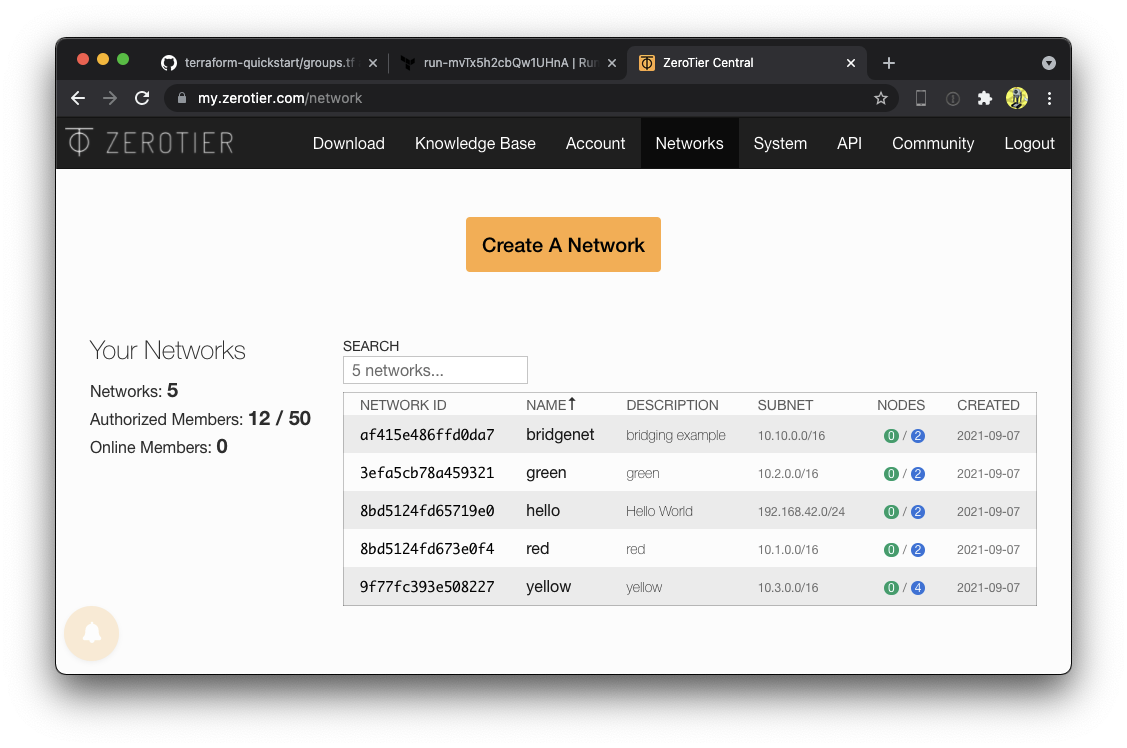This screenshot has height=748, width=1127.
Task: Open network 8bd5124fd673e0f4
Action: [x=427, y=549]
